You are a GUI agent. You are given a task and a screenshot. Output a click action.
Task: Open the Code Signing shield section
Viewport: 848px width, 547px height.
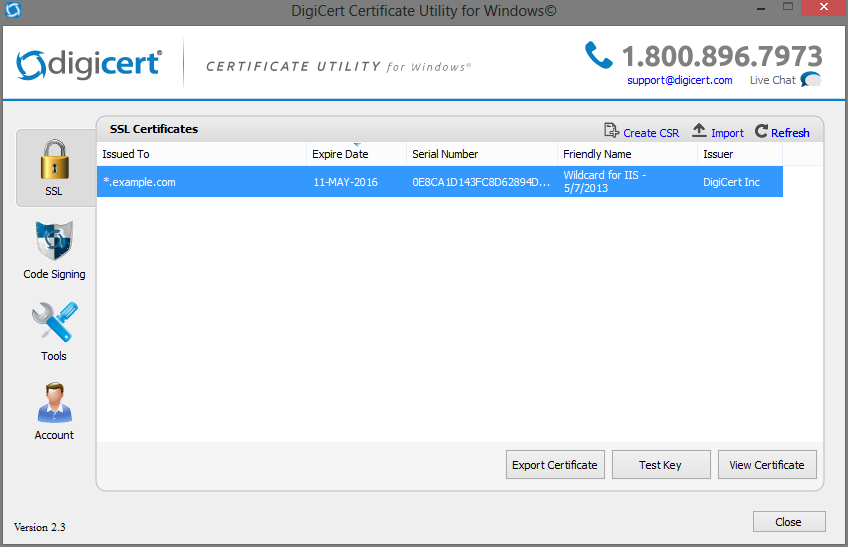(54, 251)
